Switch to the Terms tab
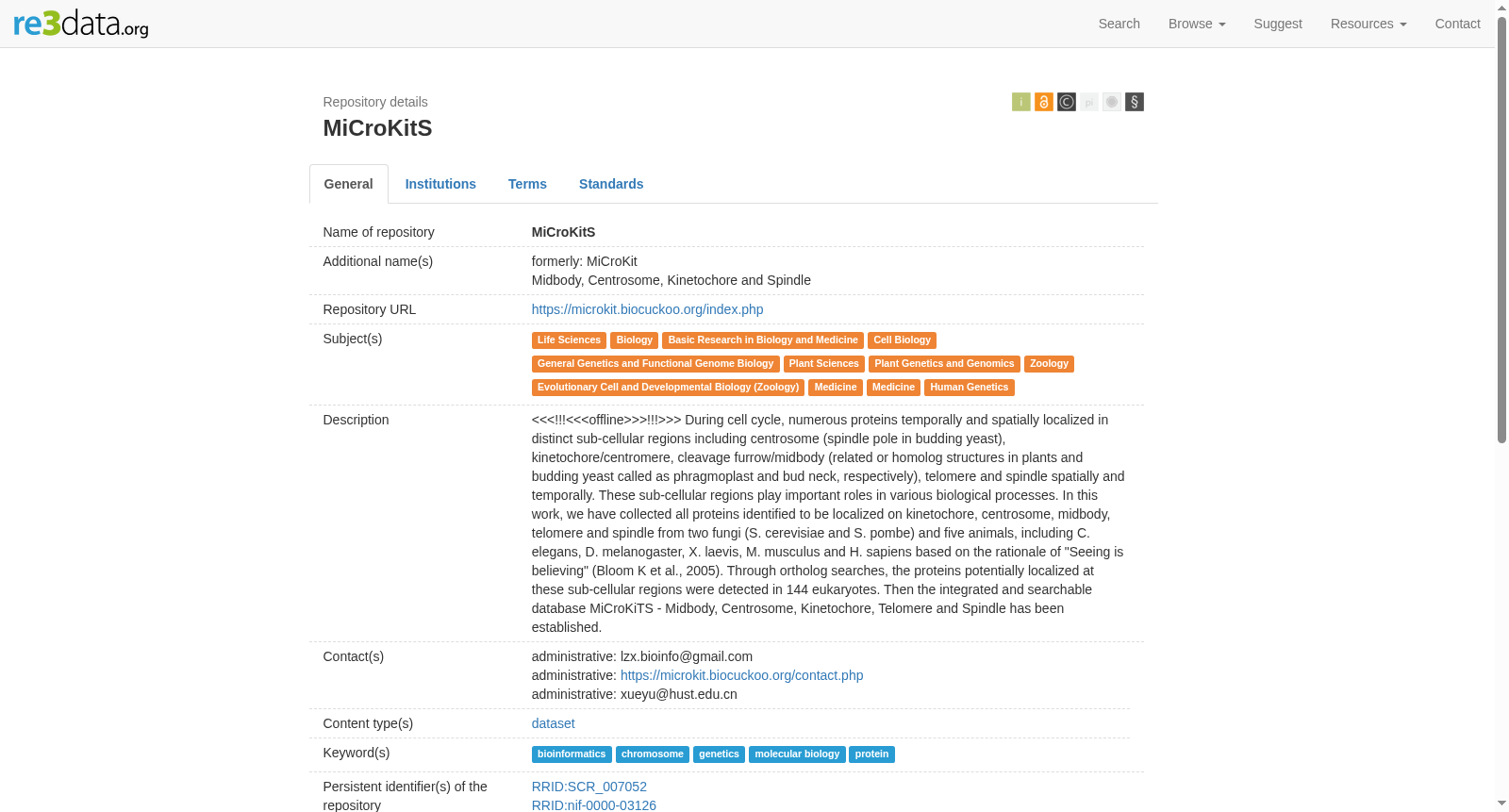1509x812 pixels. pos(527,184)
